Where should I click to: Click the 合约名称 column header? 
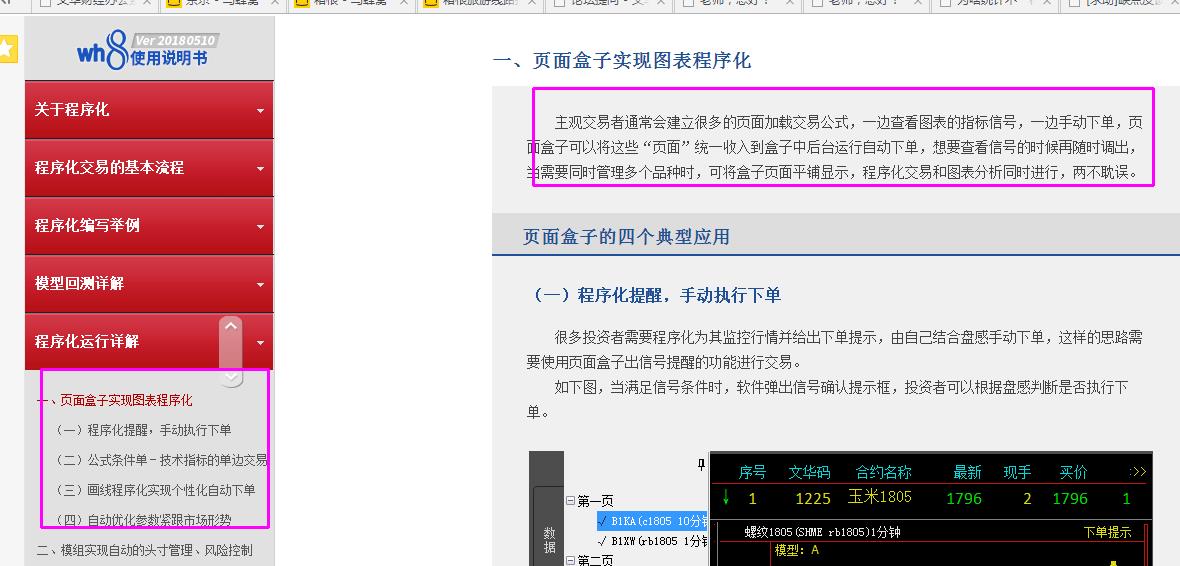(x=883, y=473)
